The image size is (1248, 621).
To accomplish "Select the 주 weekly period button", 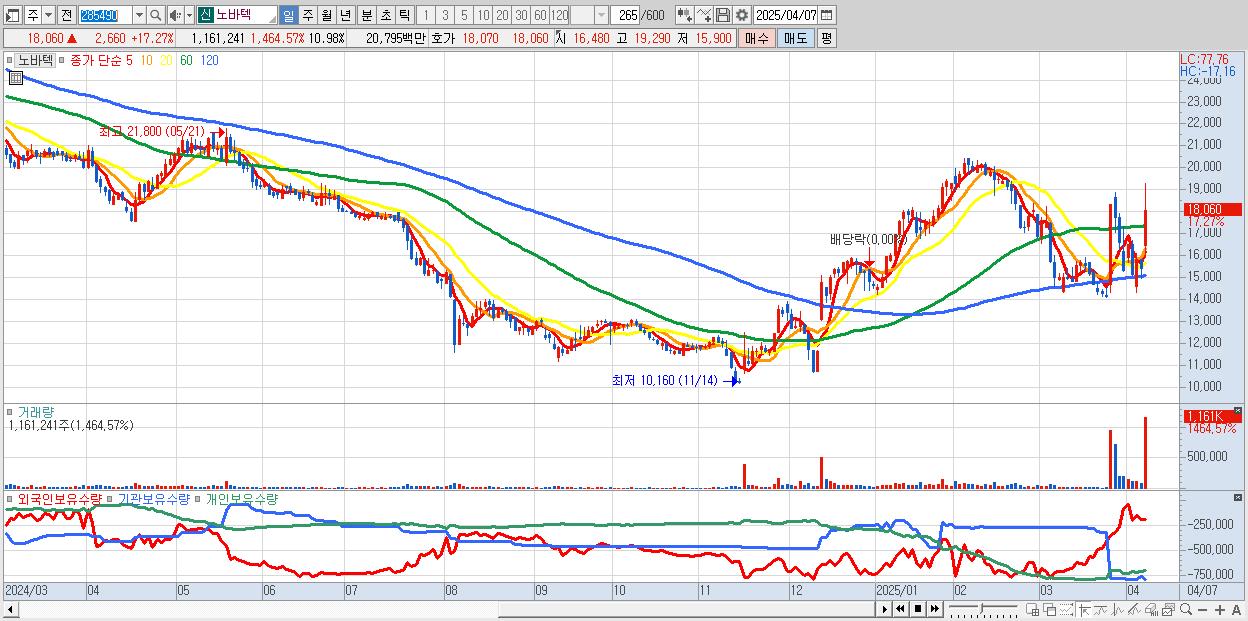I will pos(307,16).
